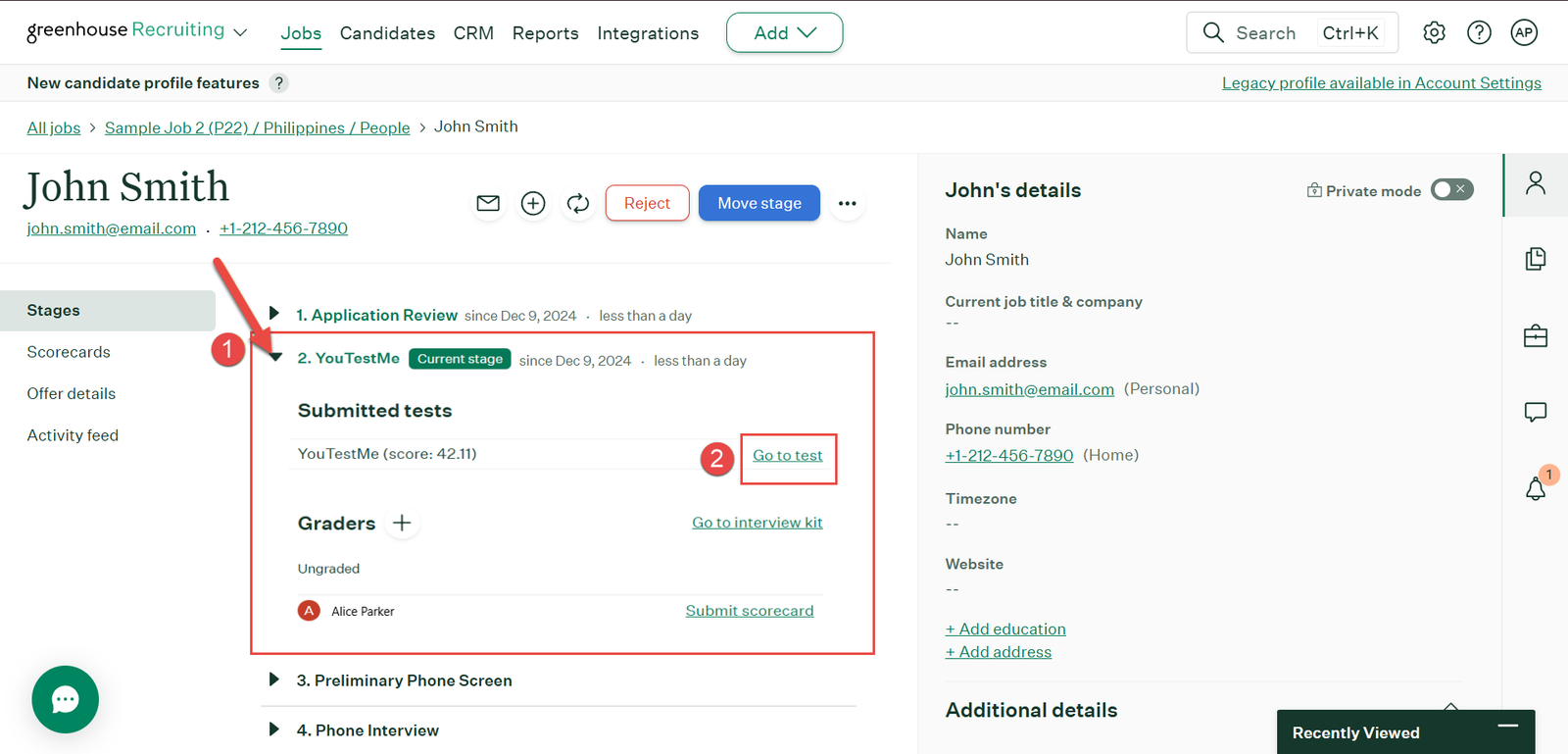
Task: Click the circled plus icon beside Reject
Action: click(x=533, y=203)
